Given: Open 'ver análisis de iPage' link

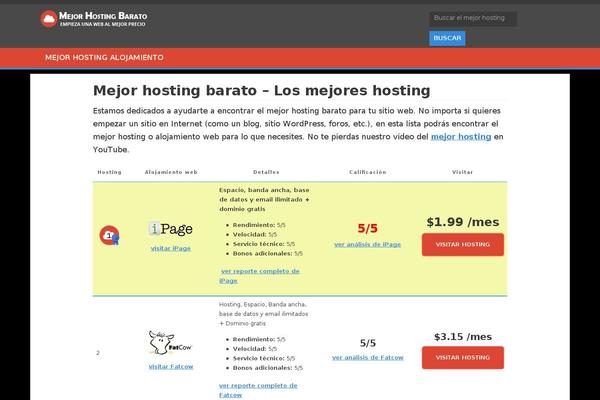Looking at the screenshot, I should tap(367, 244).
